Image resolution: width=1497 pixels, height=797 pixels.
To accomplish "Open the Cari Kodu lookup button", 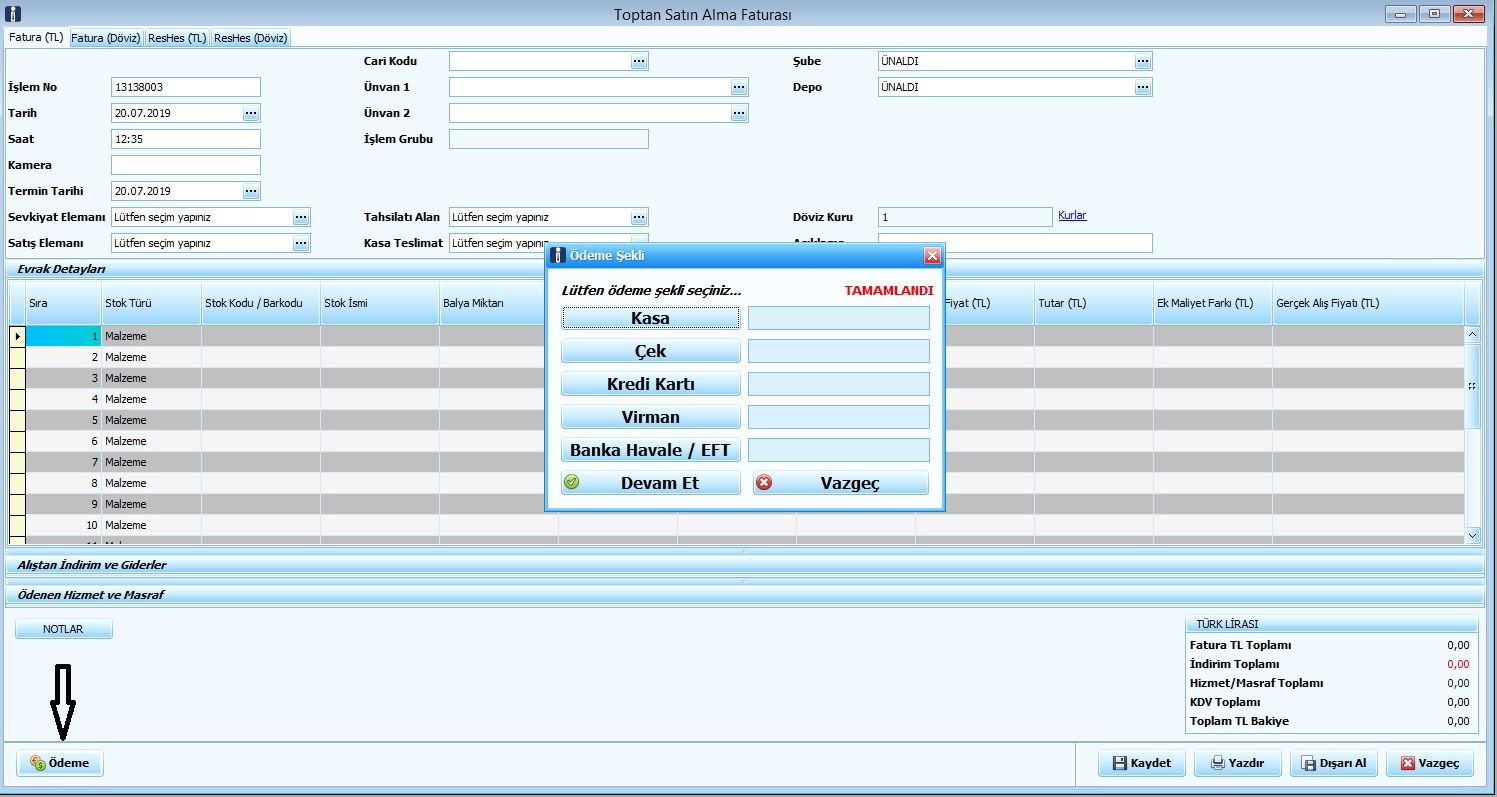I will (x=639, y=61).
